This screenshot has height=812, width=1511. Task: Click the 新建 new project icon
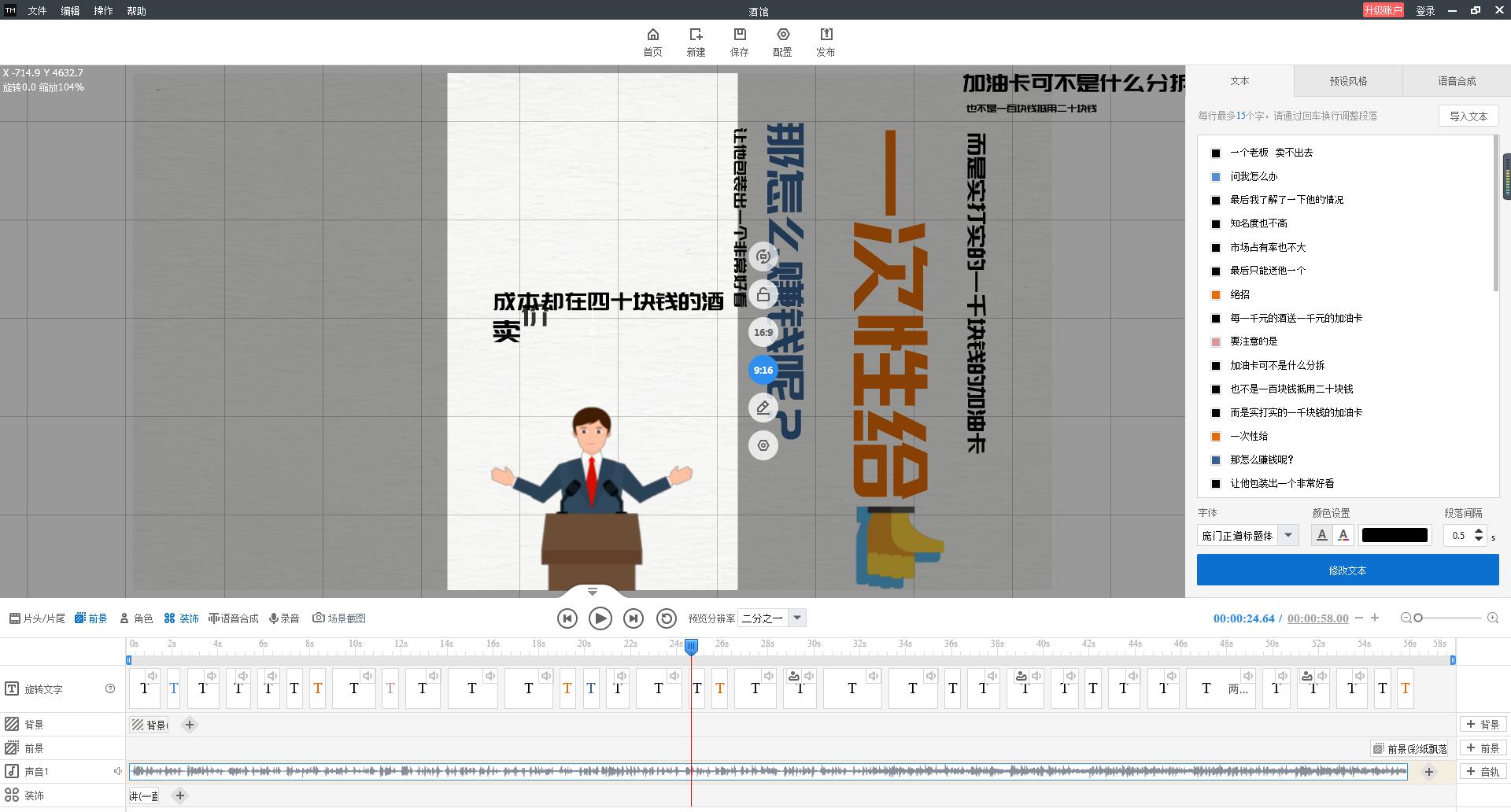coord(696,42)
